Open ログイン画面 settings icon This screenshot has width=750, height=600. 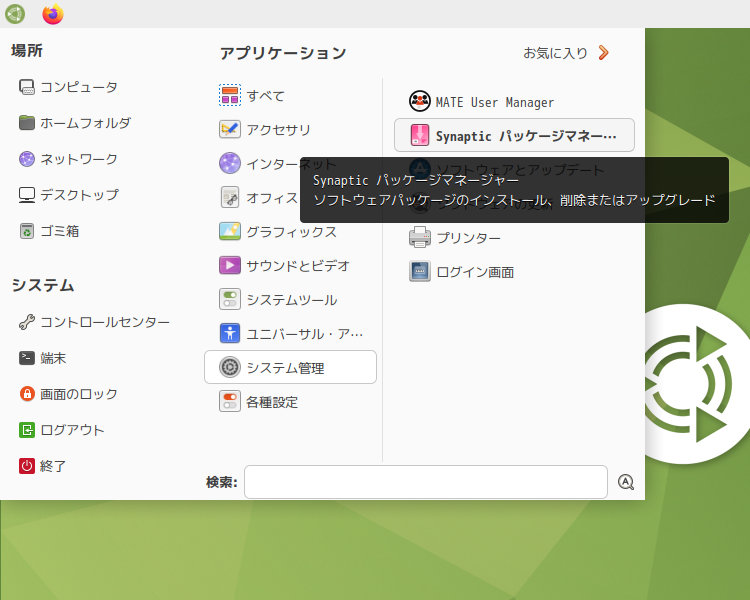point(420,271)
